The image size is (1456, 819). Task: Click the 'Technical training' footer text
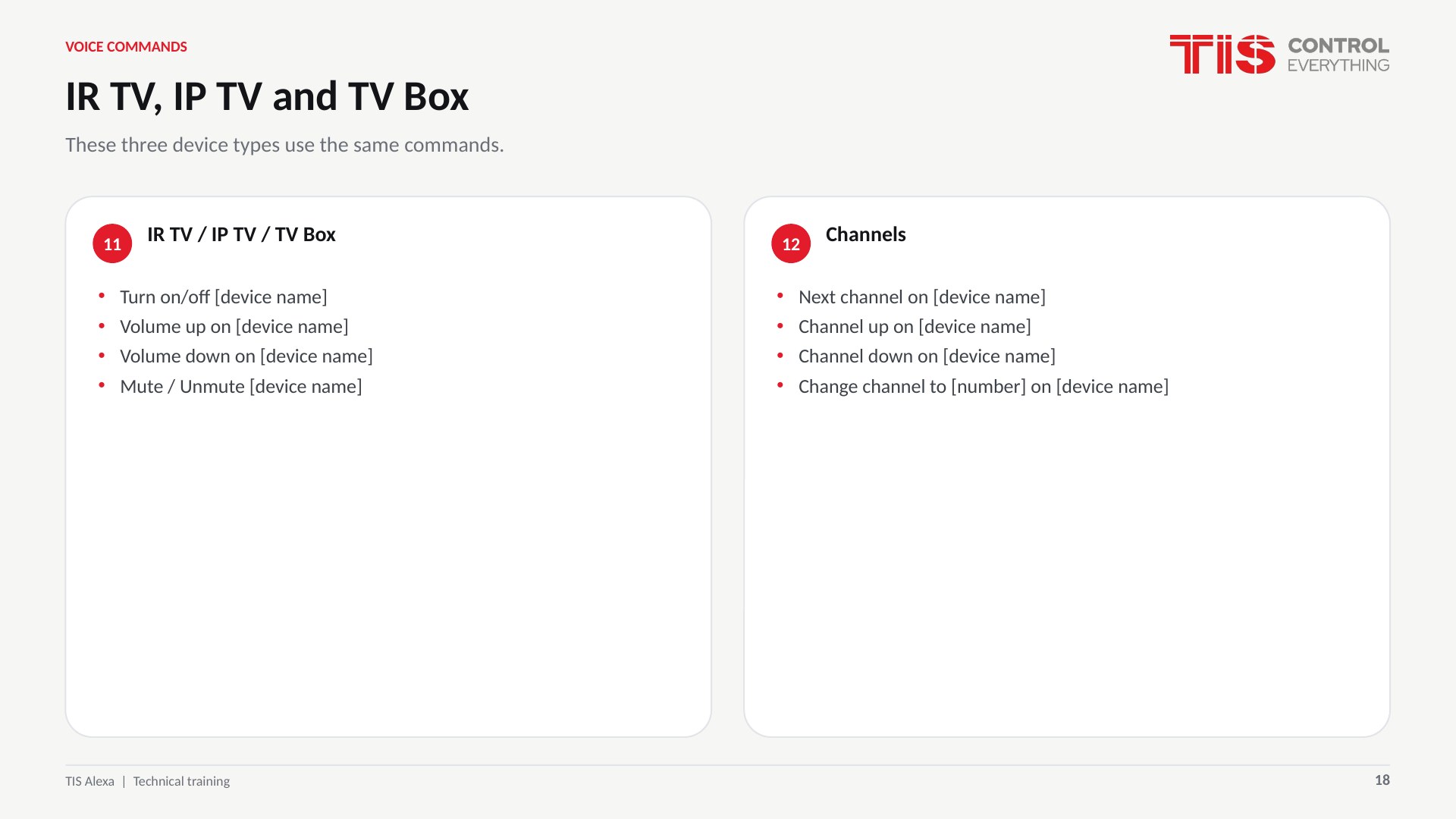tap(181, 781)
